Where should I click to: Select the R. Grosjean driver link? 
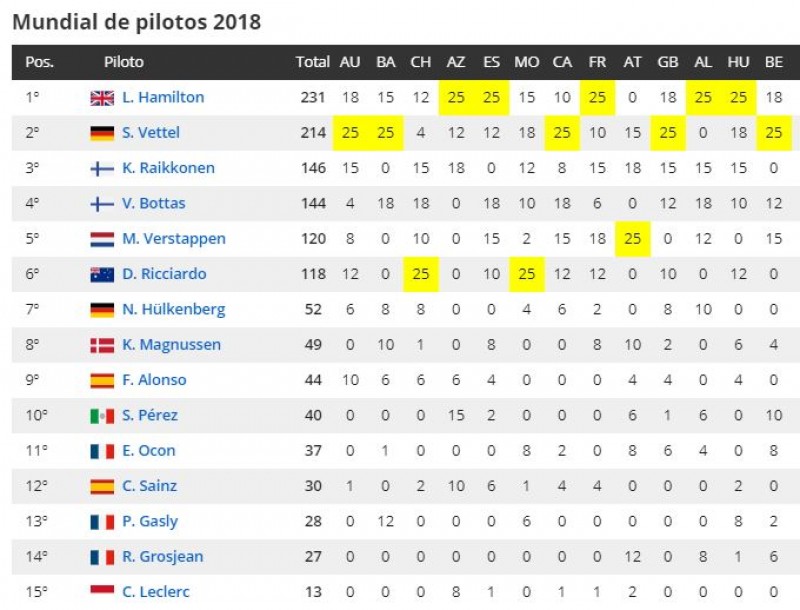tap(162, 557)
